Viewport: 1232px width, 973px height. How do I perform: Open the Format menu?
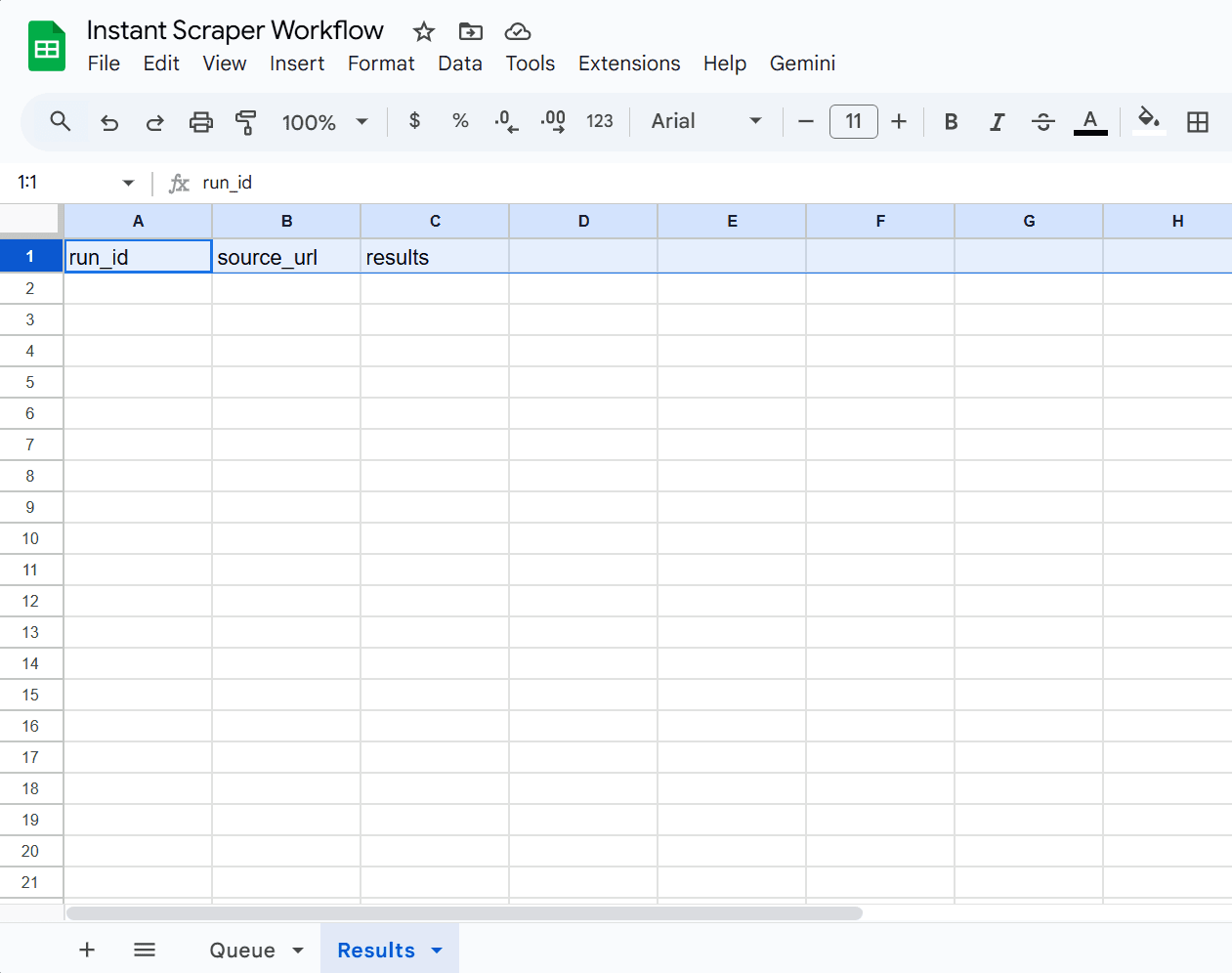pyautogui.click(x=381, y=63)
